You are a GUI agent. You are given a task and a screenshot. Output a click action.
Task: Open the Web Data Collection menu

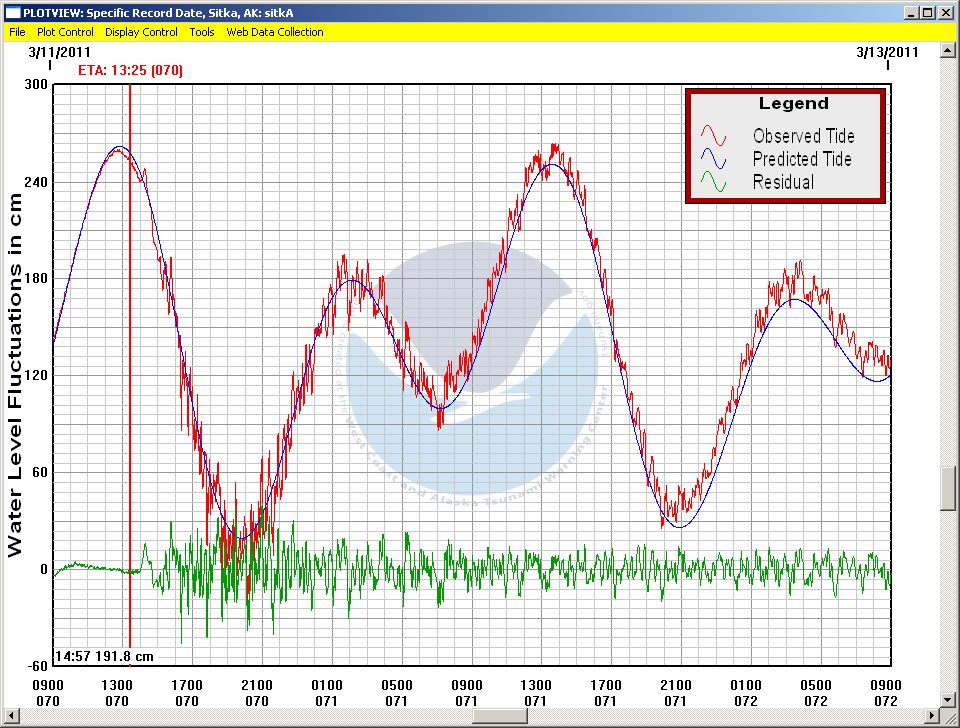(275, 32)
